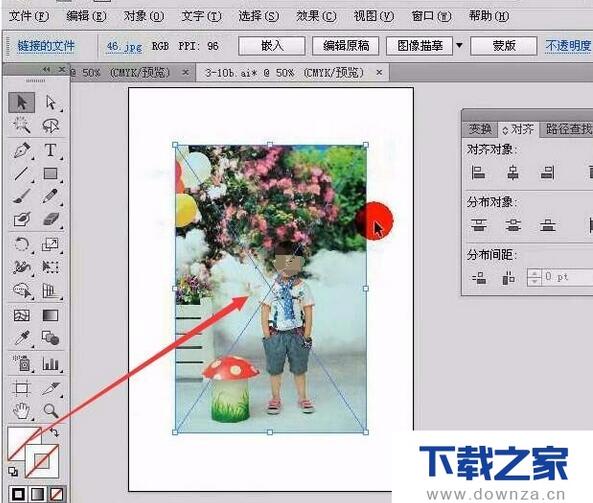The height and width of the screenshot is (503, 593).
Task: Select the Hand tool
Action: (22, 411)
